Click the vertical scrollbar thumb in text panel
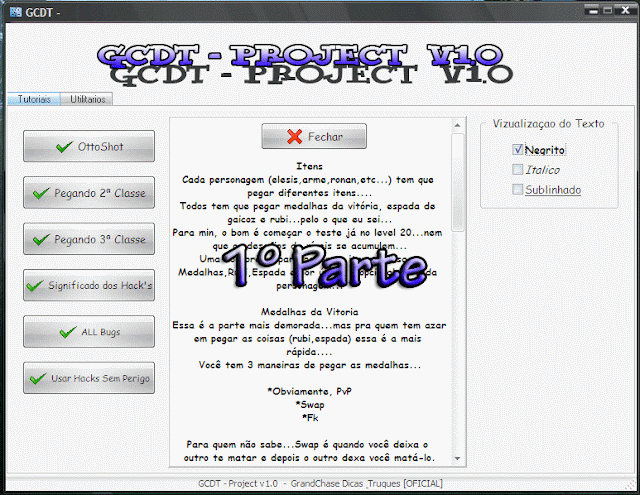 pyautogui.click(x=458, y=182)
